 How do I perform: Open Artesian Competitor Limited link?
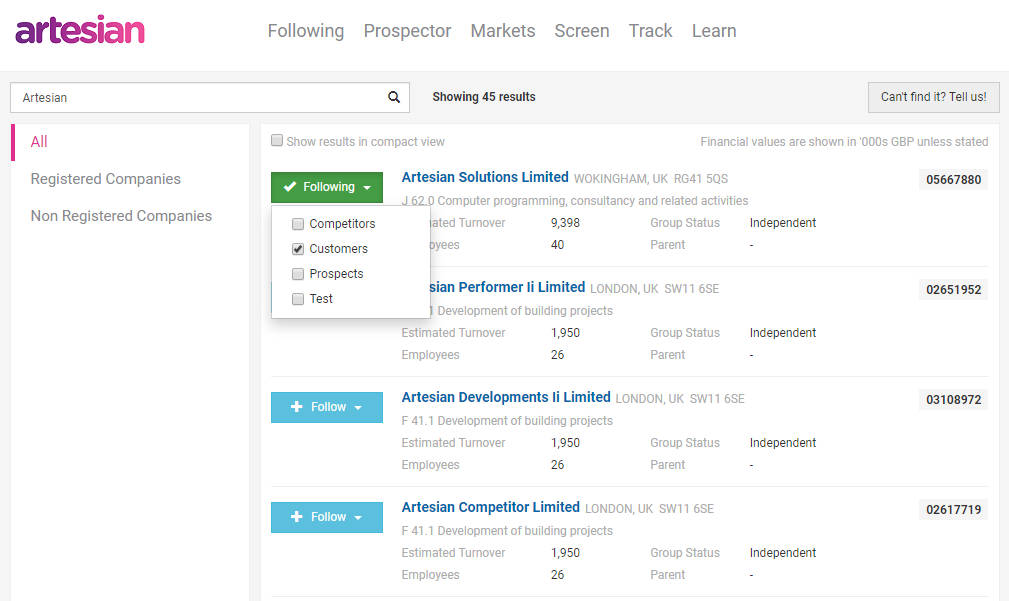pyautogui.click(x=490, y=507)
